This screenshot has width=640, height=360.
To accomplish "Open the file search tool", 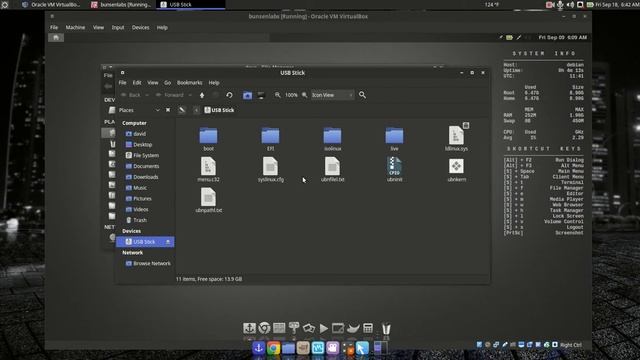I will click(362, 95).
